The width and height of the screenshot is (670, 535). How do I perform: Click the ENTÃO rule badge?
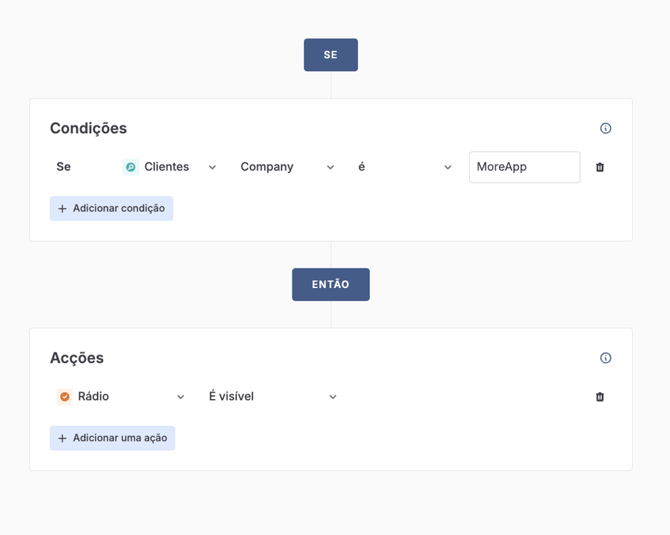(331, 285)
